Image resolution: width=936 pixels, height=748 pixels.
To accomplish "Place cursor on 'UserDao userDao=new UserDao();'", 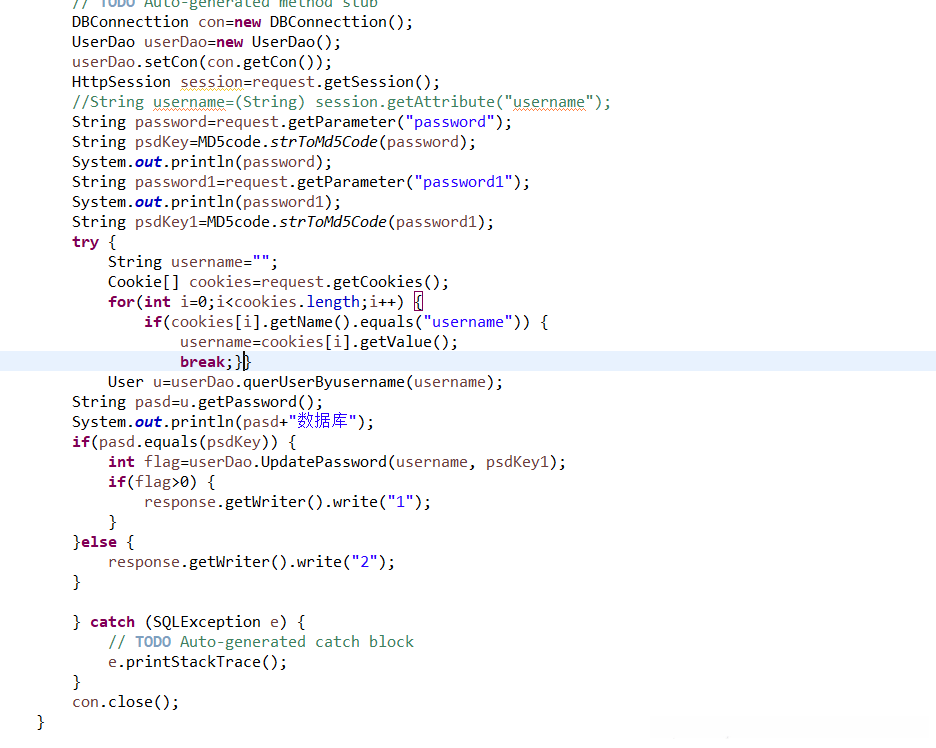I will [206, 42].
